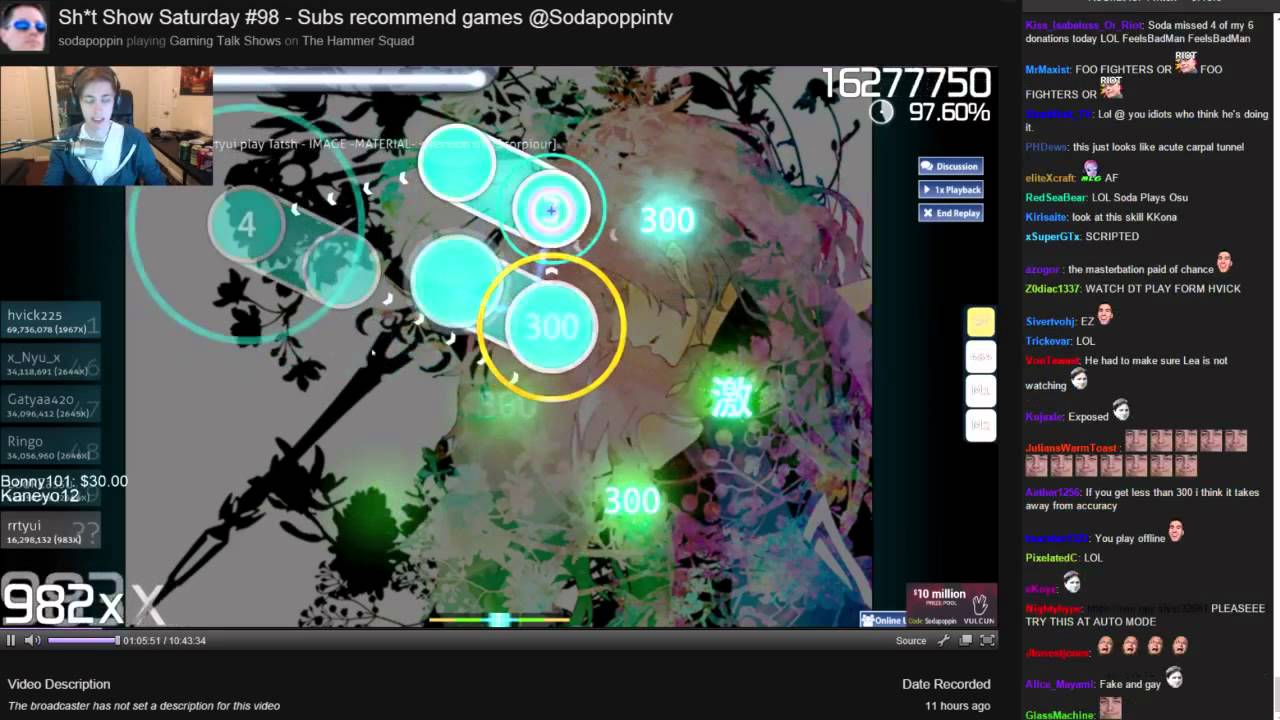Open azogor's chat username
This screenshot has height=720, width=1280.
tap(1043, 270)
